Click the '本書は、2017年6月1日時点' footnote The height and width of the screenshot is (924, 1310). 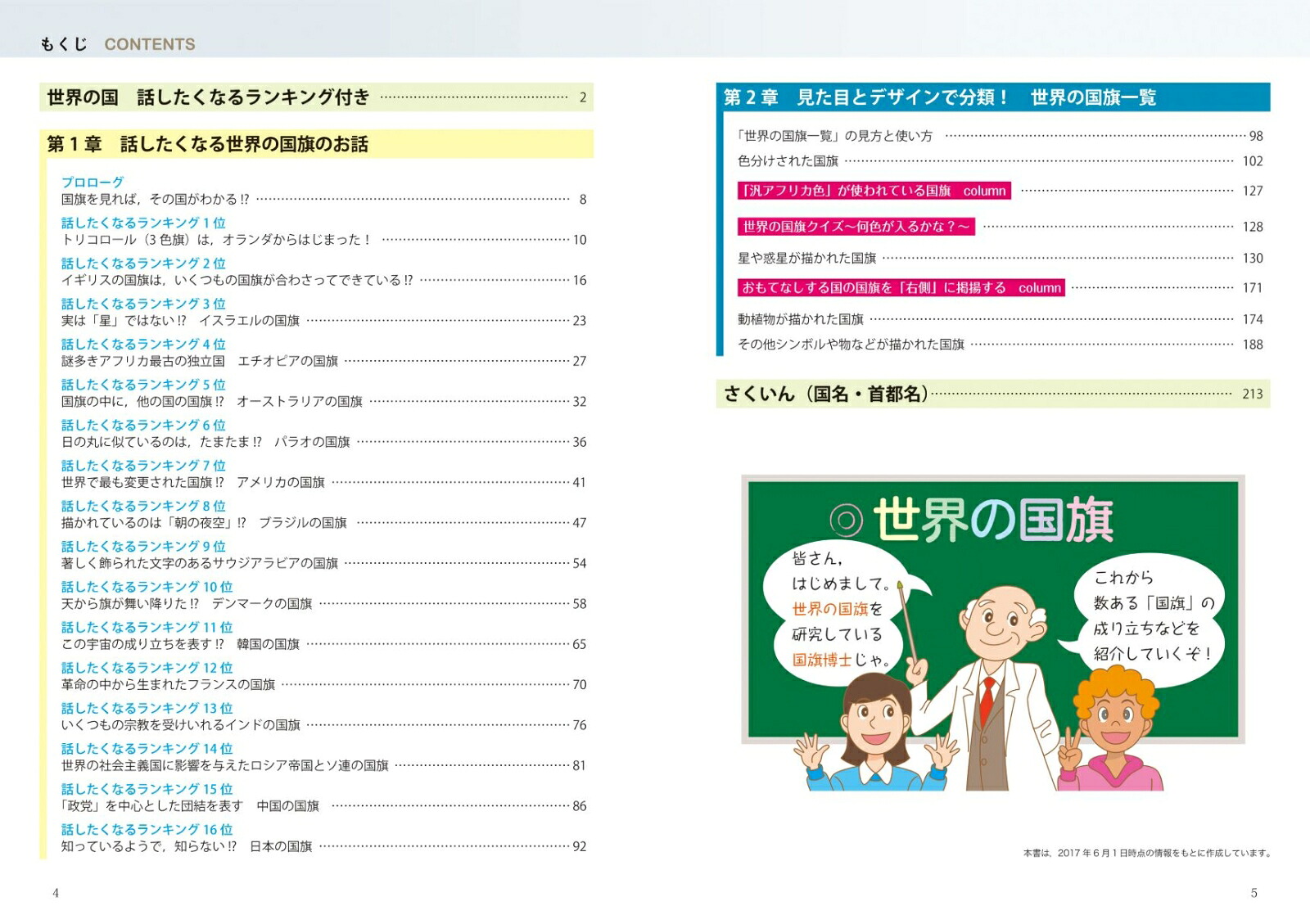1147,853
